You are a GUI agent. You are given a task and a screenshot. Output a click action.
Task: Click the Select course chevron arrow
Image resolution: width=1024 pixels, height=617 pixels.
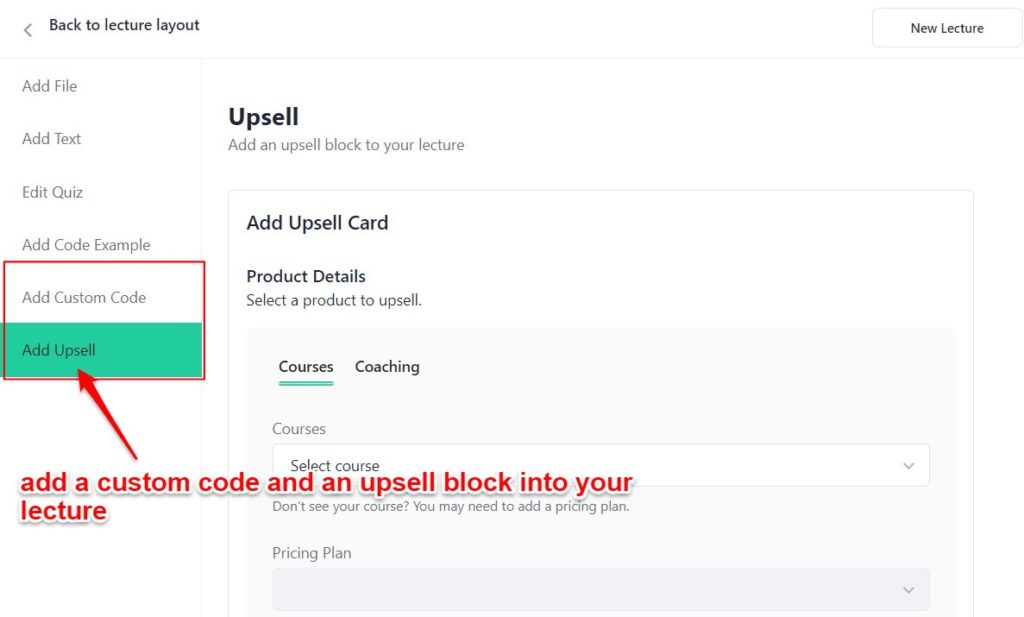(908, 466)
